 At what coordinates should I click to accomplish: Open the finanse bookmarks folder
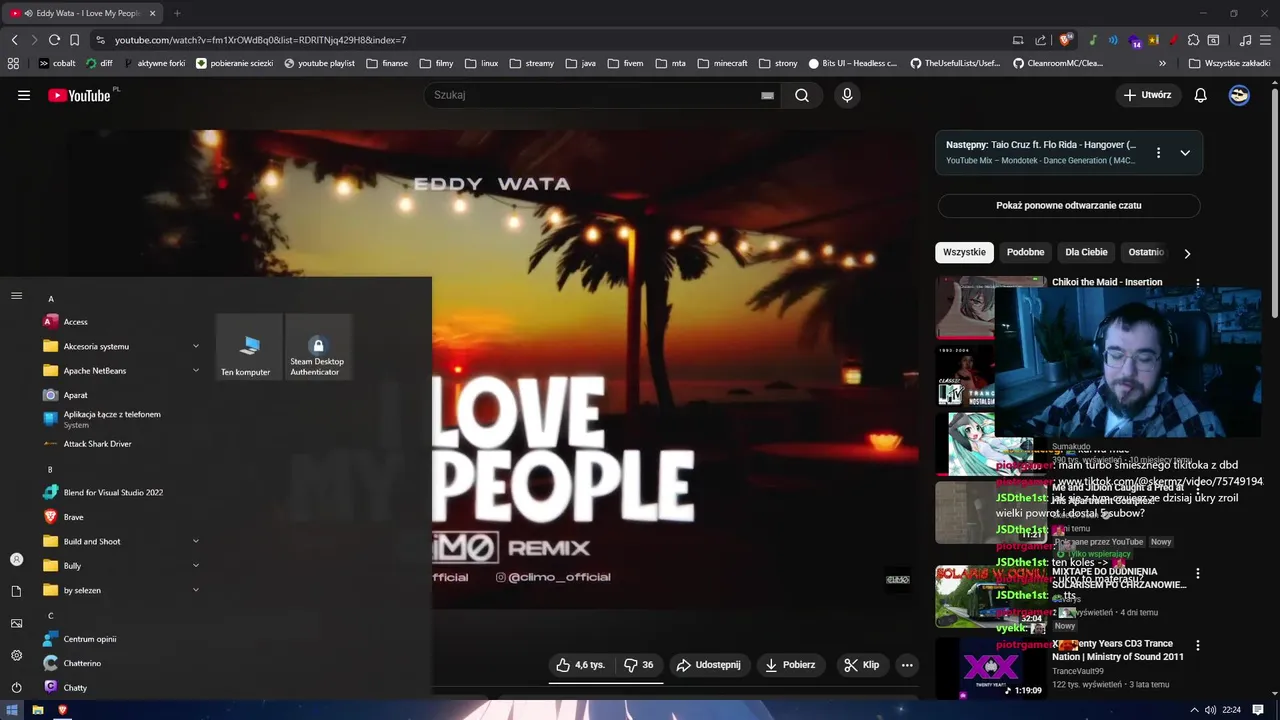coord(387,63)
